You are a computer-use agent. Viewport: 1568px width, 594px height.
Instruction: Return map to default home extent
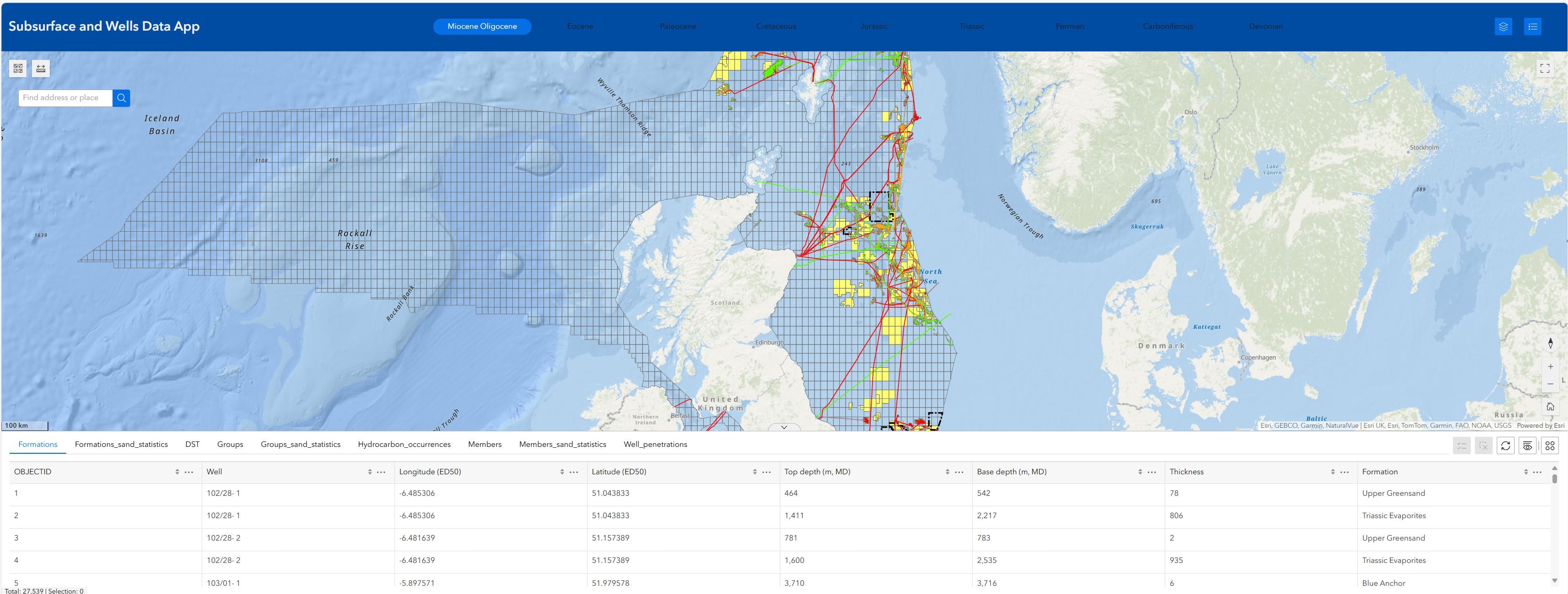click(x=1550, y=406)
